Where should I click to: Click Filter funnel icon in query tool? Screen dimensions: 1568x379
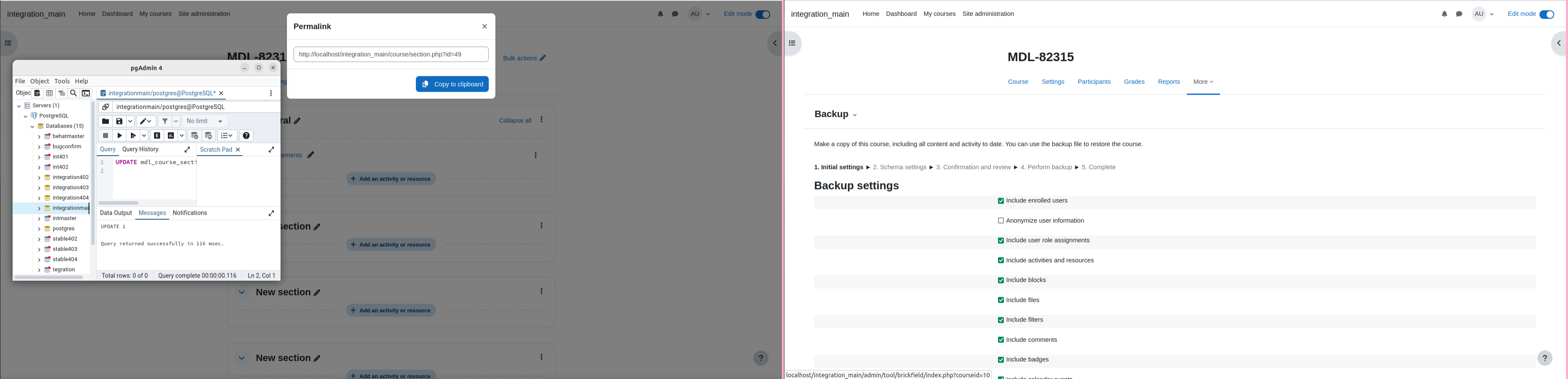[x=165, y=121]
